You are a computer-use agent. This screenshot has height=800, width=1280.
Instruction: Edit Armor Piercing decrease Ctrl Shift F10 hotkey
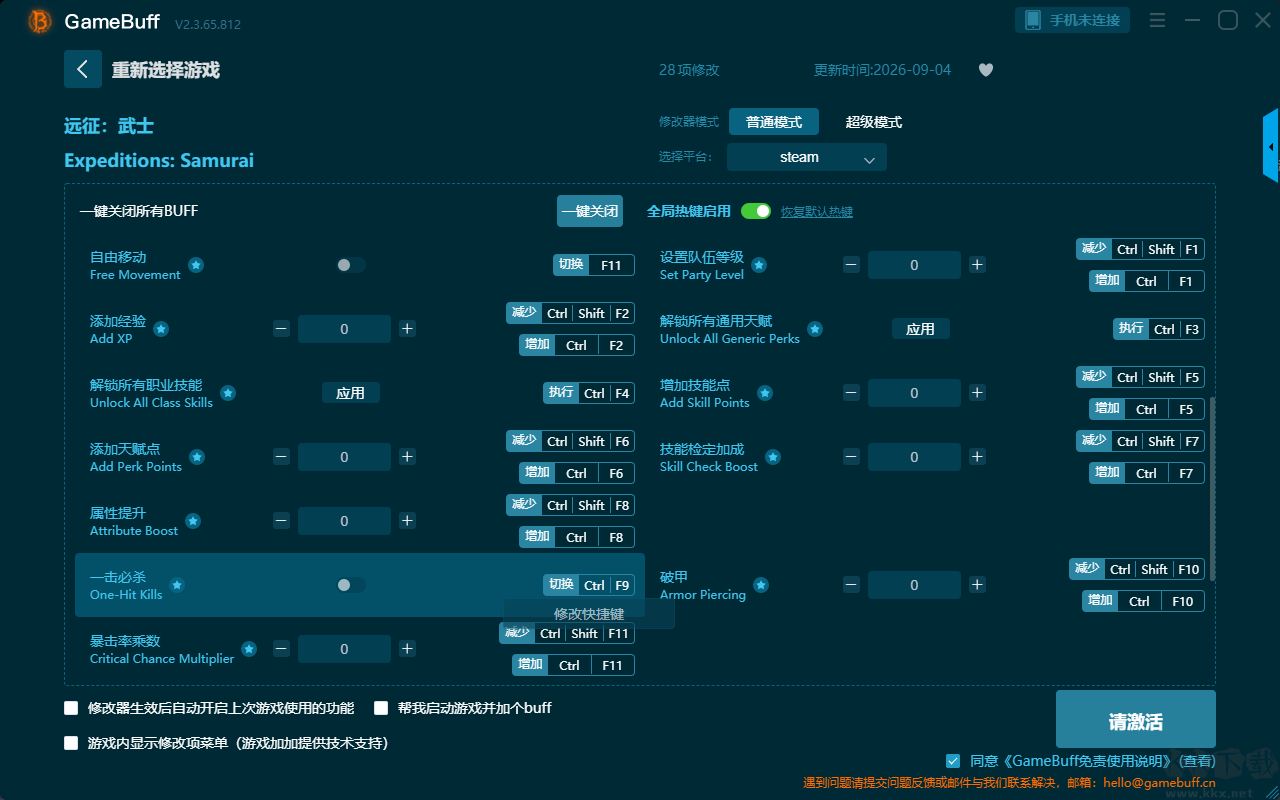click(1137, 569)
